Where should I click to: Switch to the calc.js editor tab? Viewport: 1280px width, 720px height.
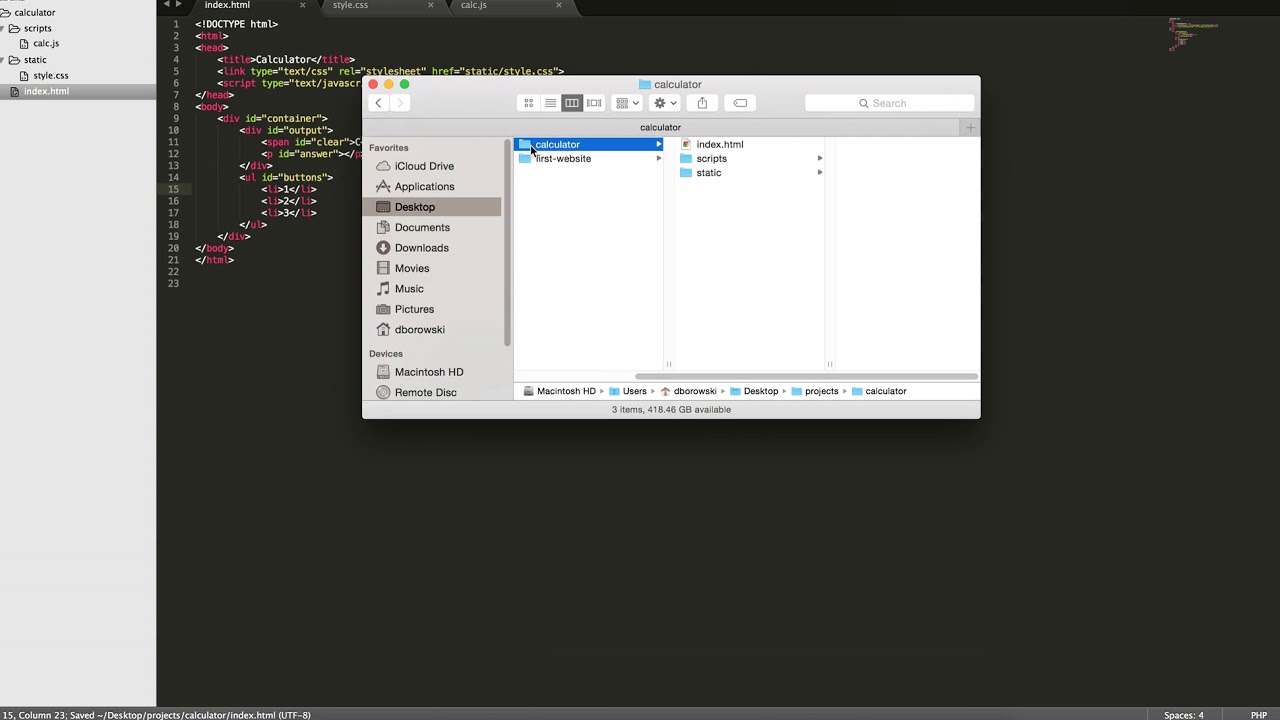point(474,5)
